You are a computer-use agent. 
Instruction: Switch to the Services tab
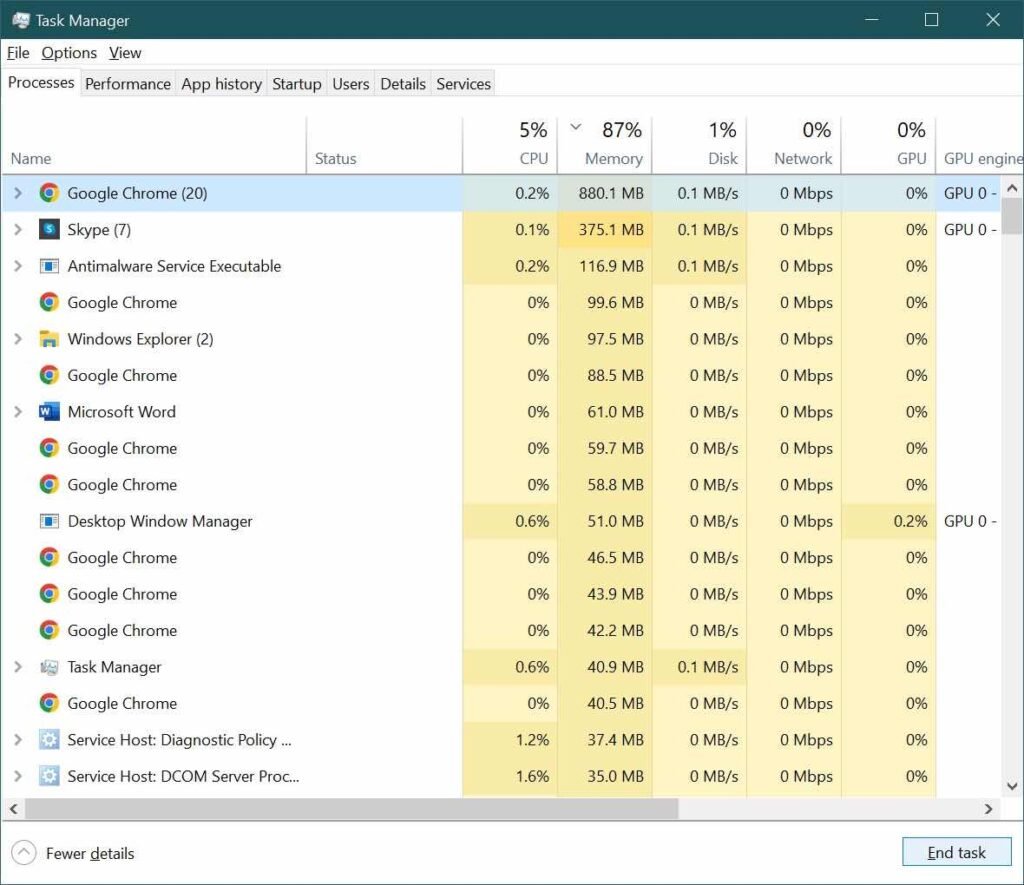tap(463, 84)
